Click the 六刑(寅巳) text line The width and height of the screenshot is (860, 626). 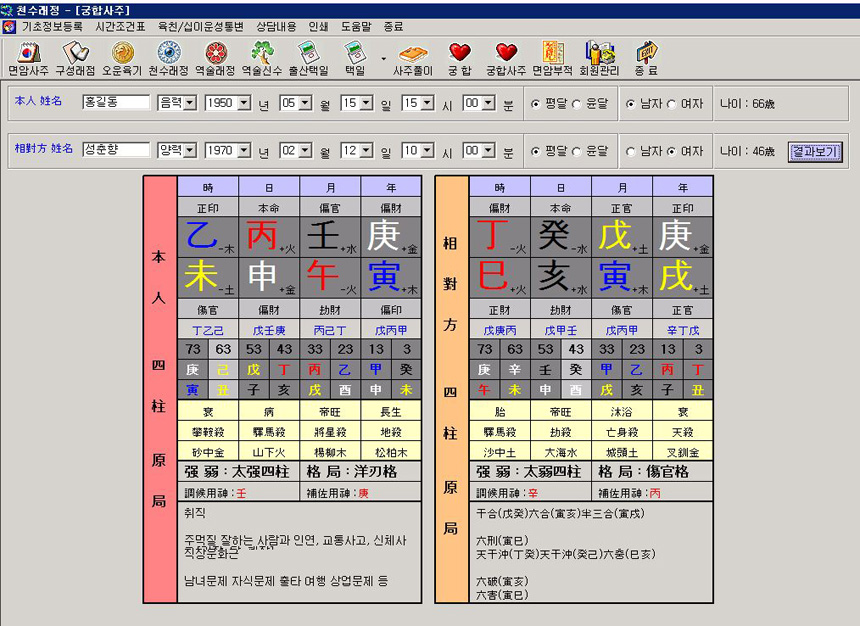[502, 541]
